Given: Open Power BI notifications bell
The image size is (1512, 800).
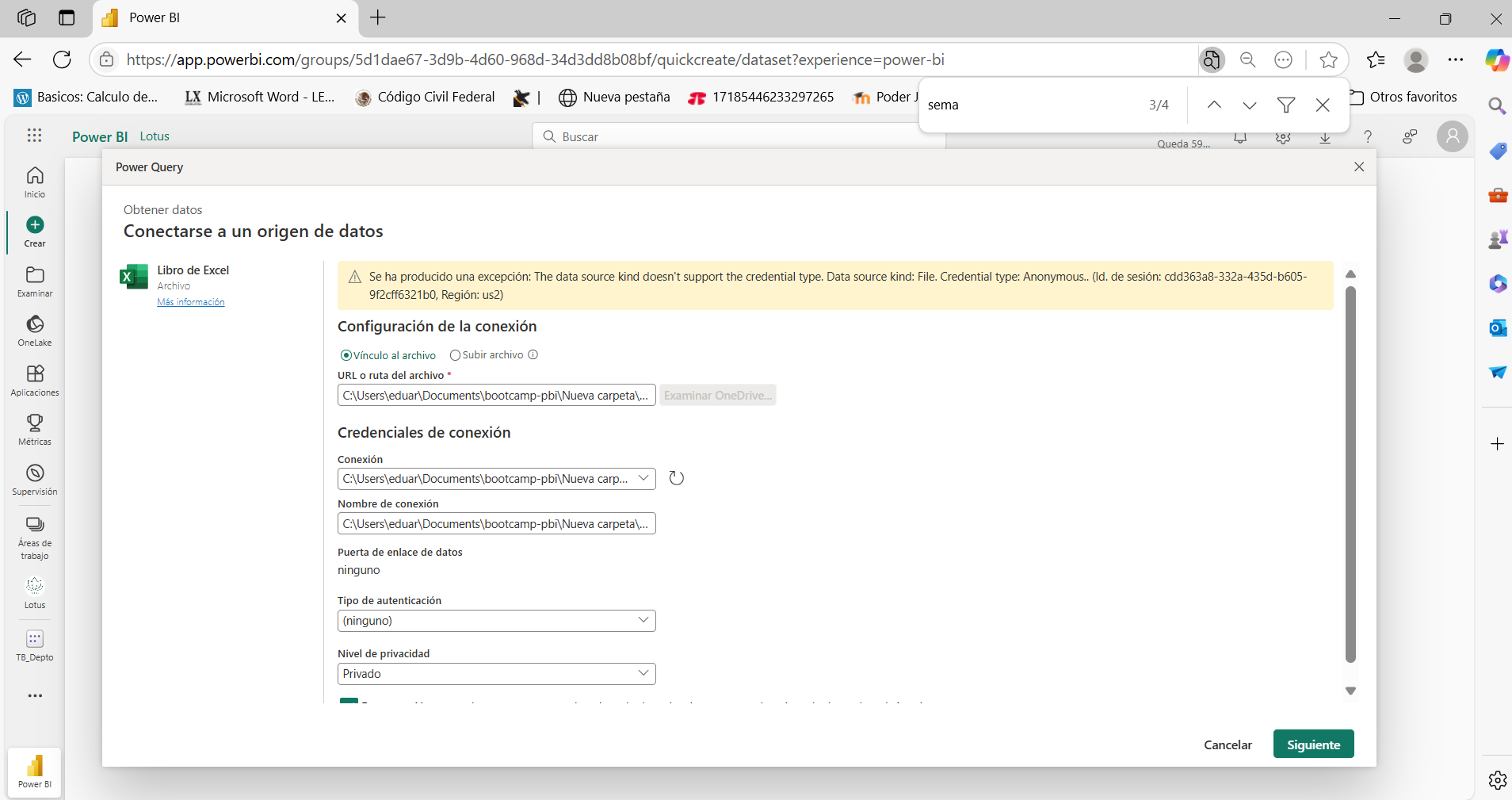Looking at the screenshot, I should (x=1240, y=137).
